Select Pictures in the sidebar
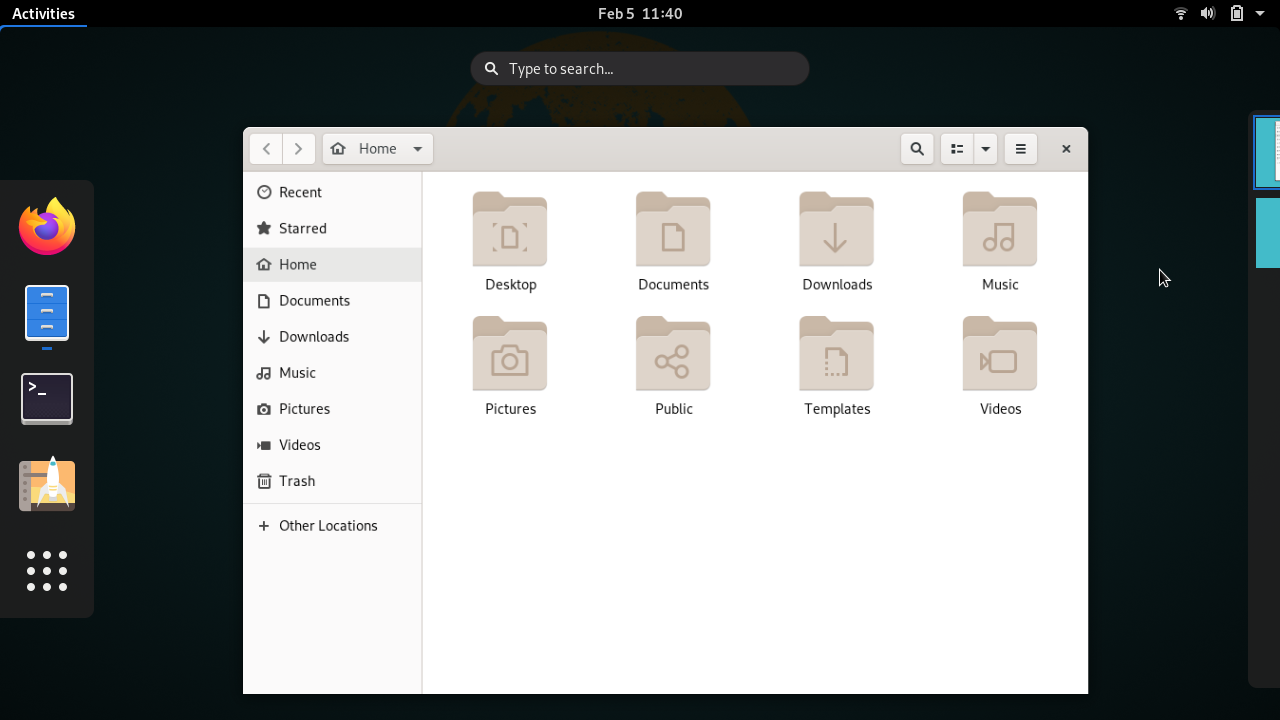The height and width of the screenshot is (720, 1280). 304,408
